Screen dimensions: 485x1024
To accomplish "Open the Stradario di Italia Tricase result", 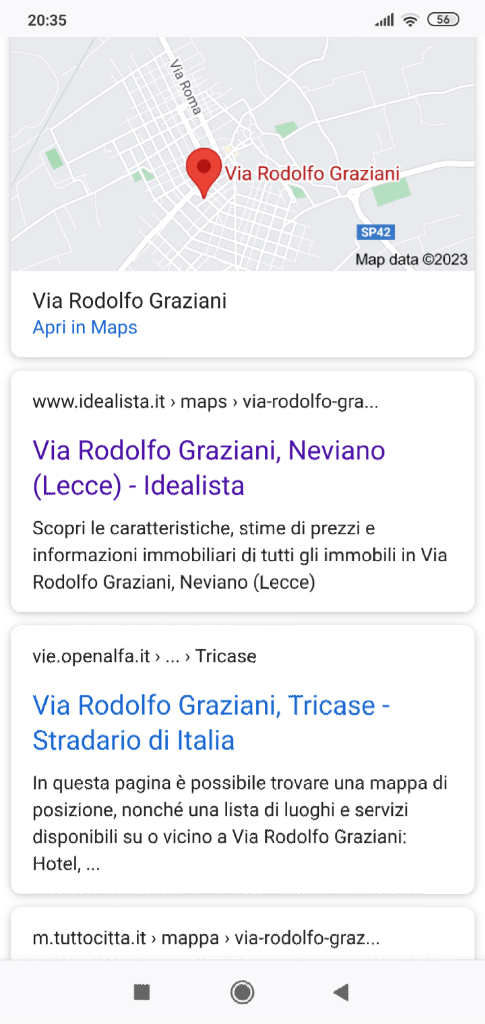I will pos(211,723).
